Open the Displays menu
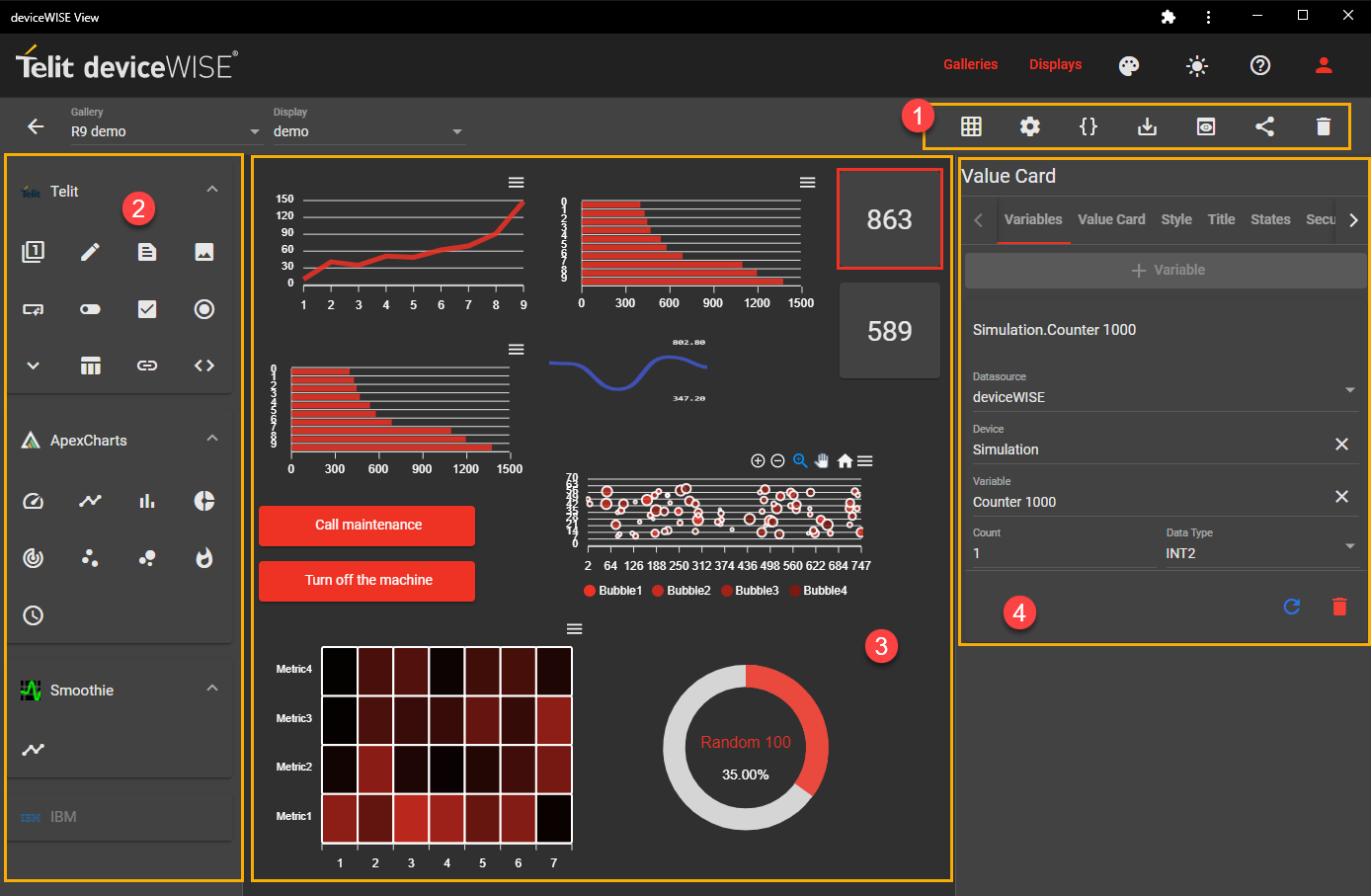The image size is (1371, 896). pyautogui.click(x=1056, y=64)
